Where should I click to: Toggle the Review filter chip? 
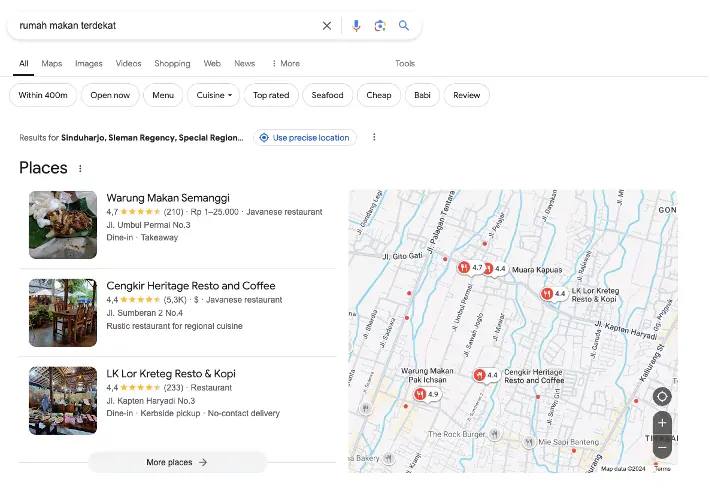pyautogui.click(x=466, y=95)
